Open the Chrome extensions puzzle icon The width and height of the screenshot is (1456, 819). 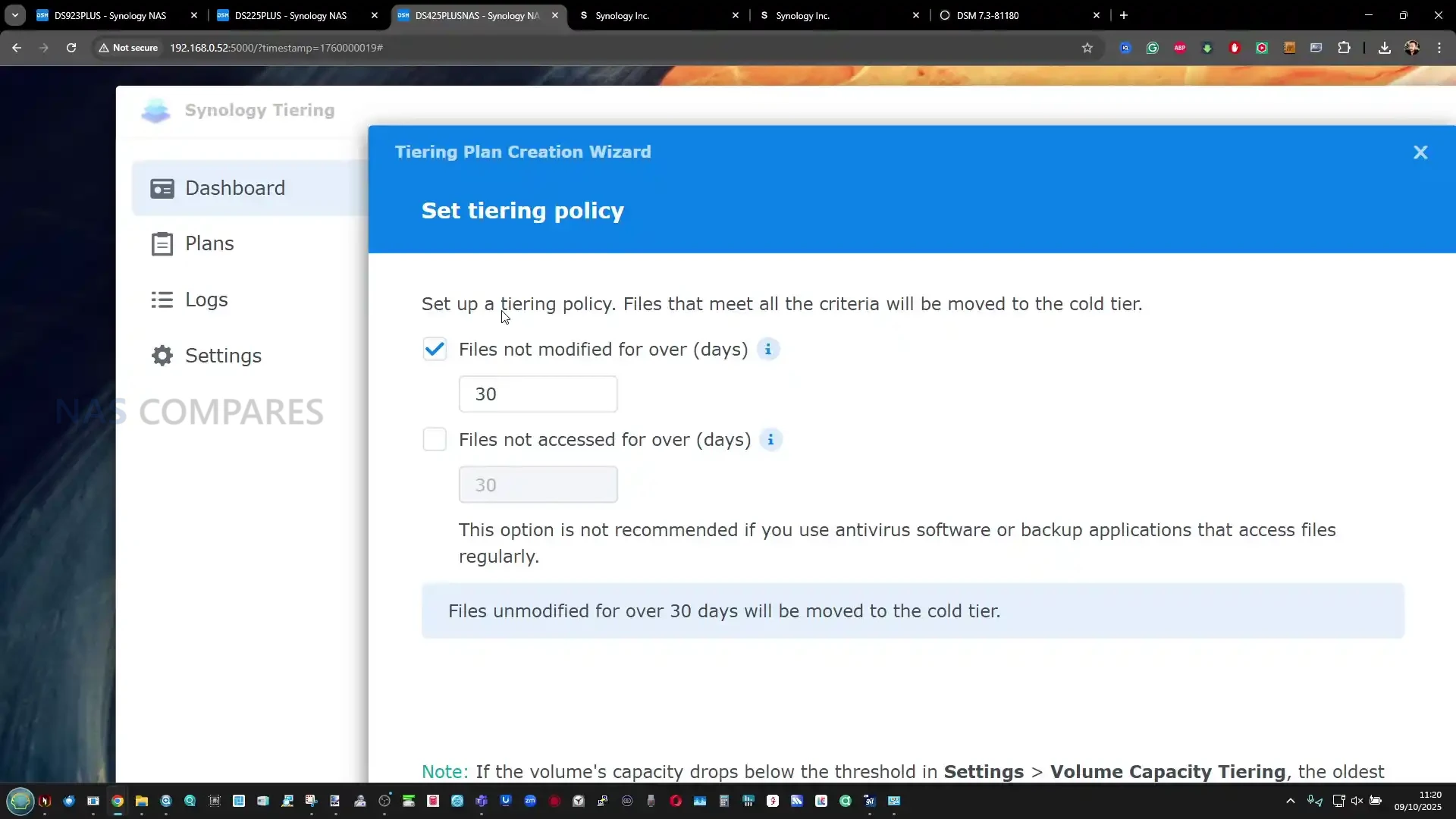[1344, 48]
